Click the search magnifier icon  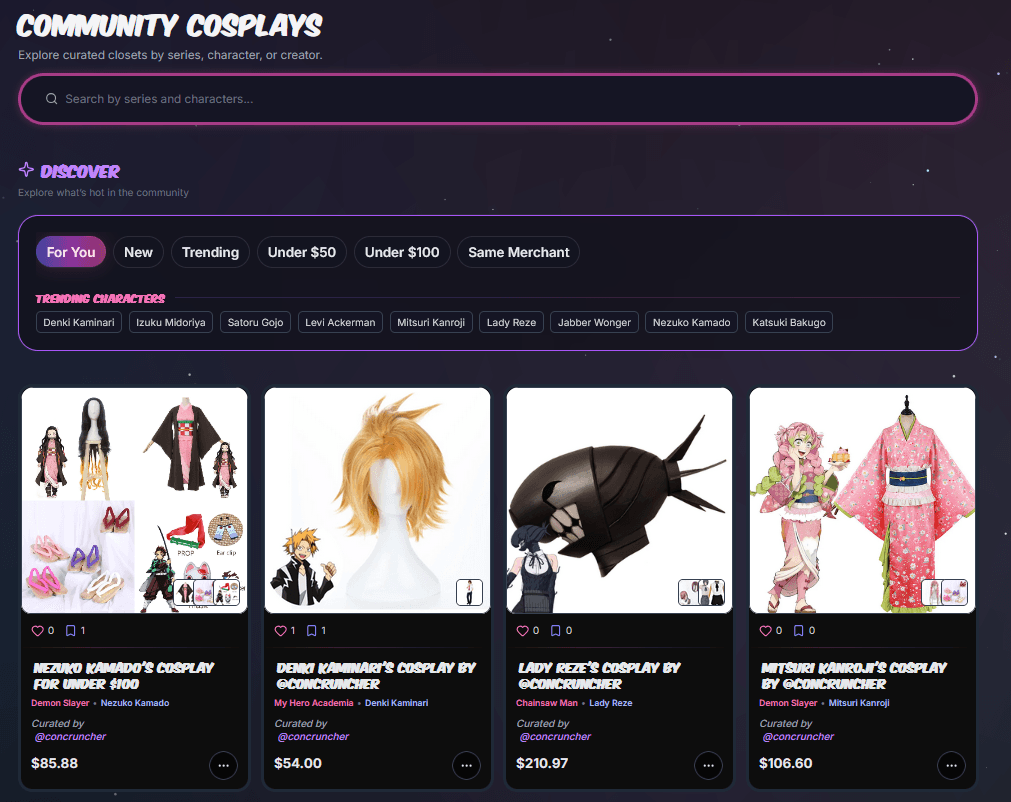click(x=52, y=99)
